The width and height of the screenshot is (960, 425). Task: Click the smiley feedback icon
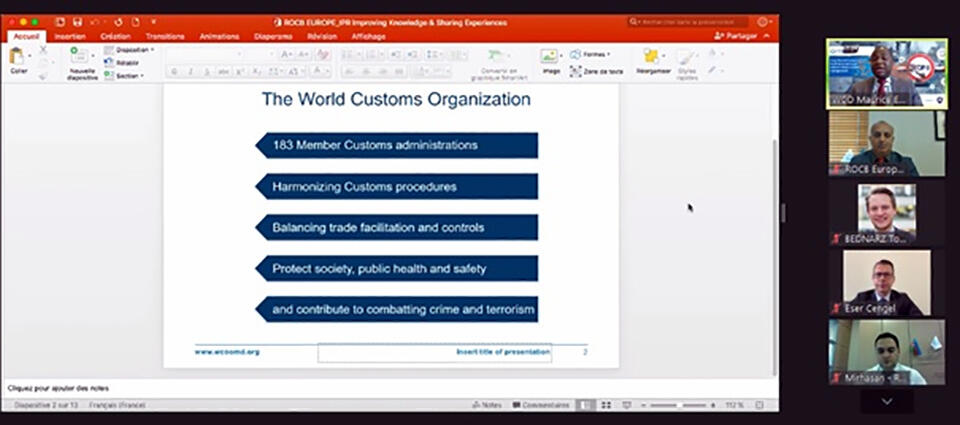coord(763,22)
